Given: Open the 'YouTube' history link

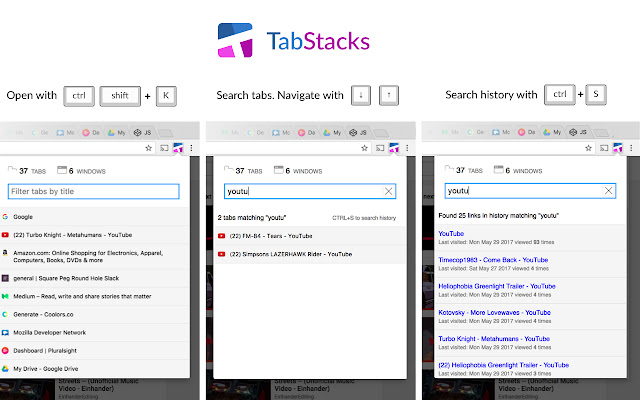Looking at the screenshot, I should click(451, 233).
